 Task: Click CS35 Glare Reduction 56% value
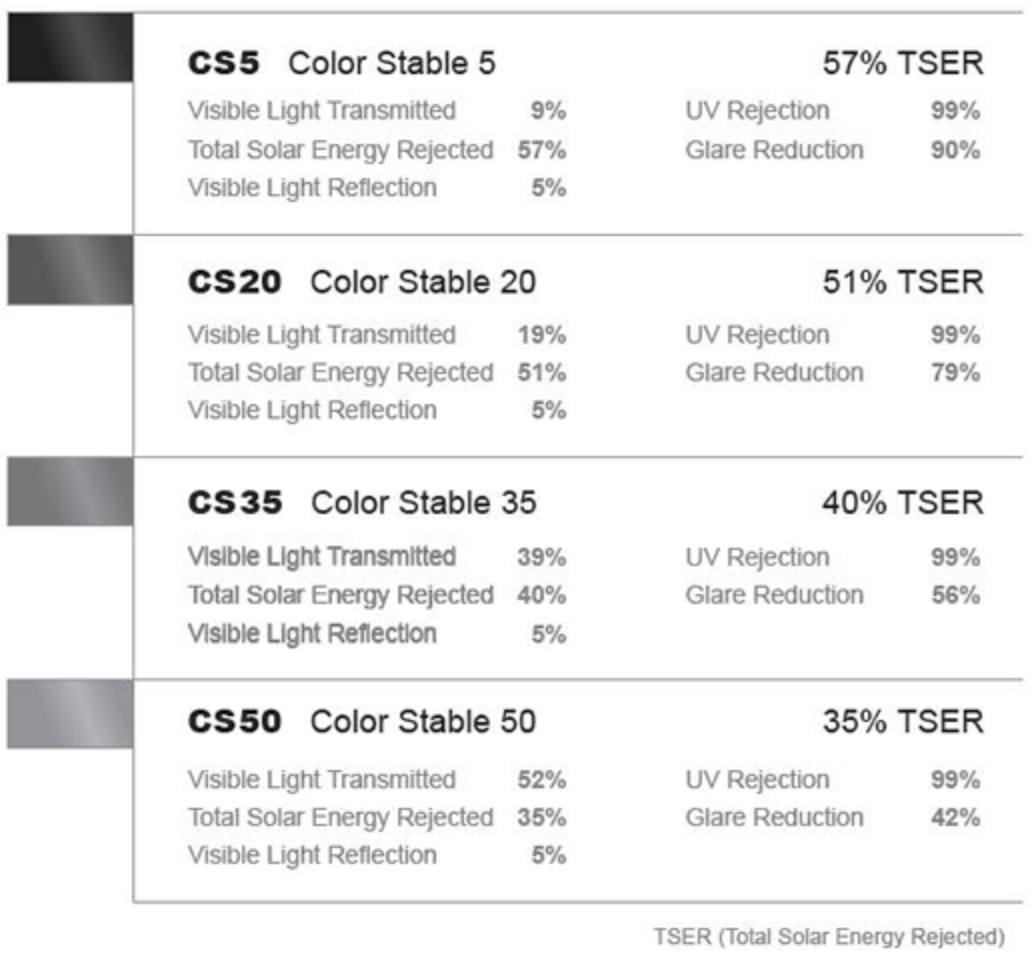tap(955, 596)
